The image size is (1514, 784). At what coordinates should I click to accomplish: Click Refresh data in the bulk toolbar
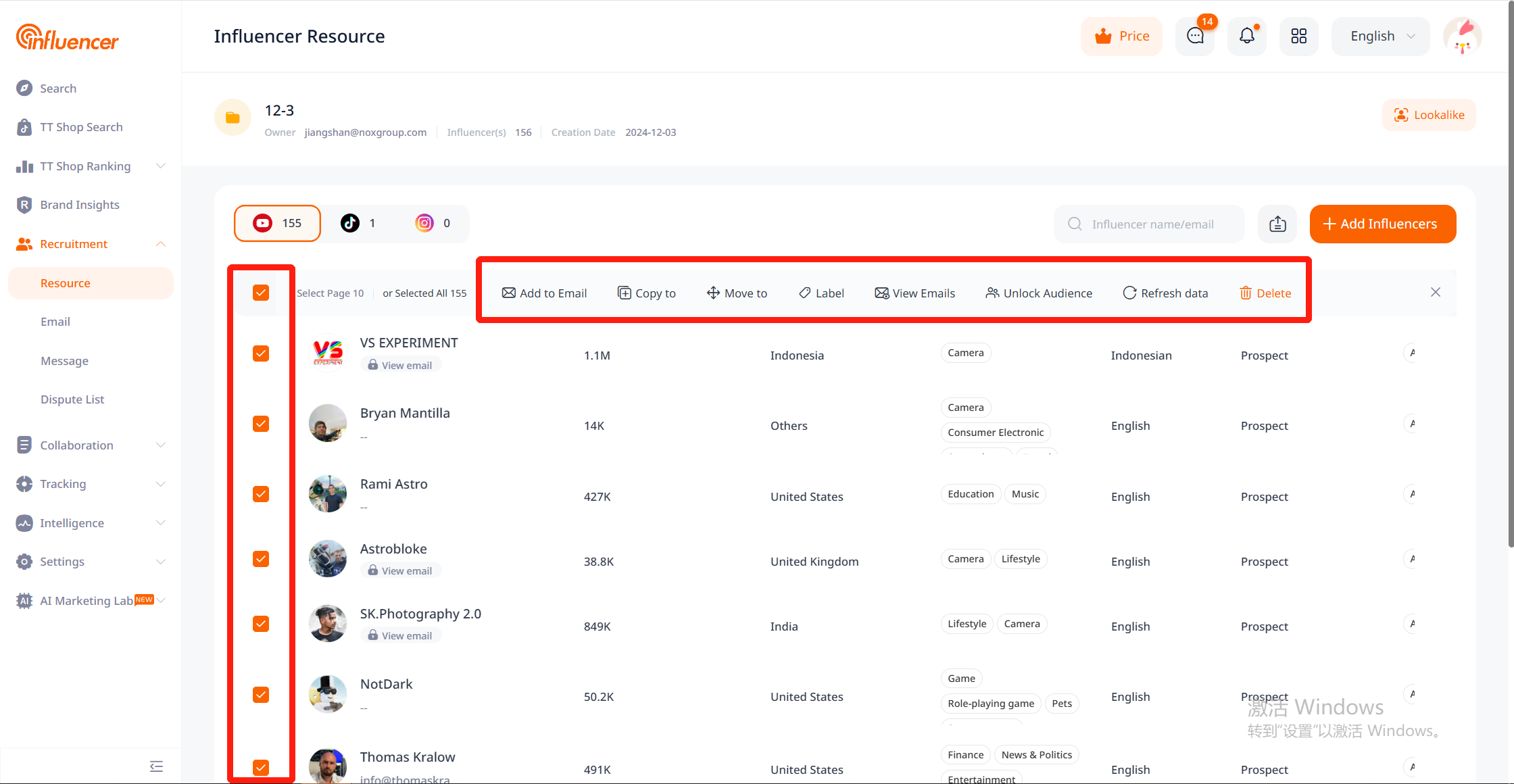1165,293
